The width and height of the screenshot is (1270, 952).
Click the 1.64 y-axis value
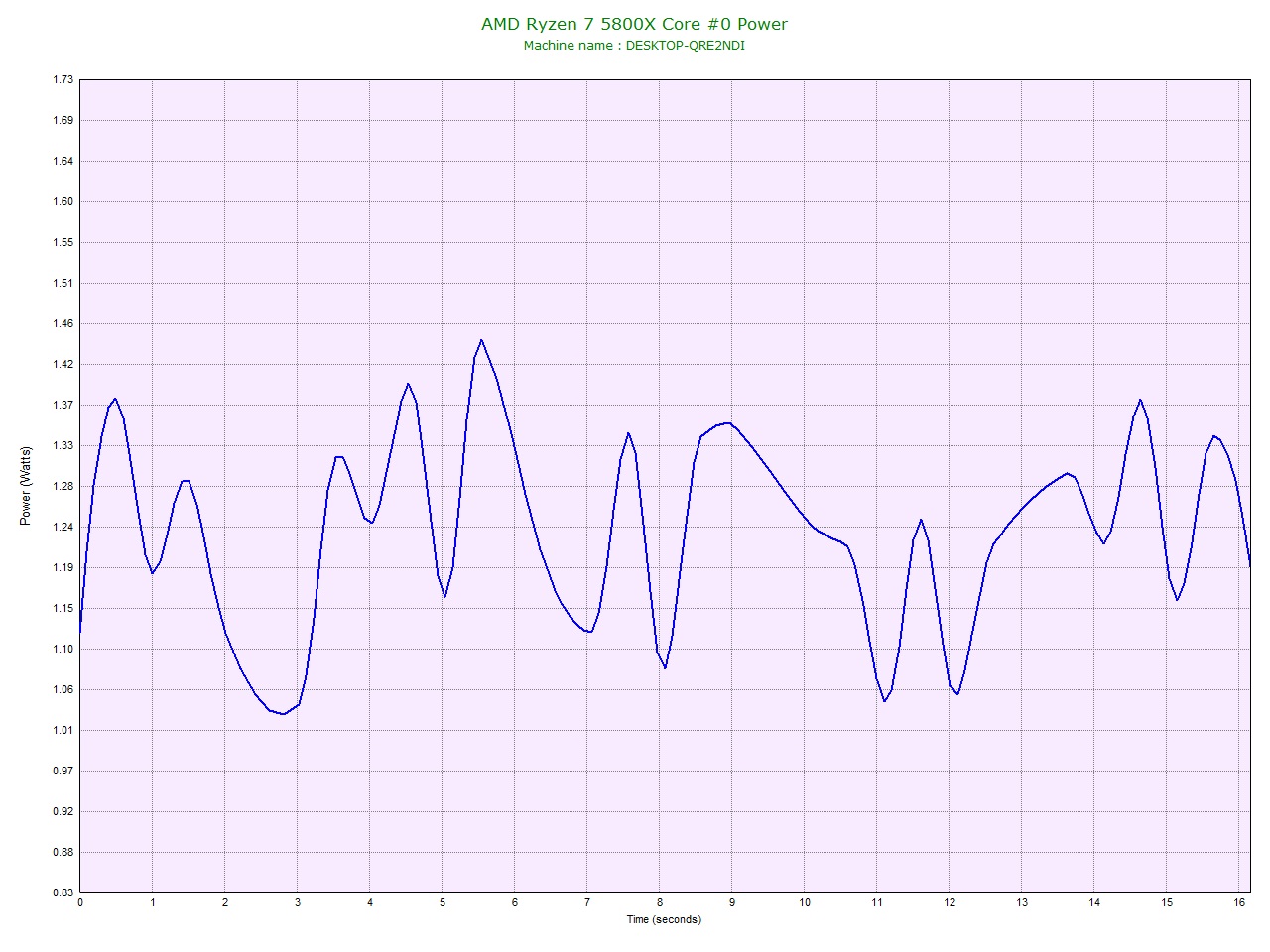coord(63,161)
